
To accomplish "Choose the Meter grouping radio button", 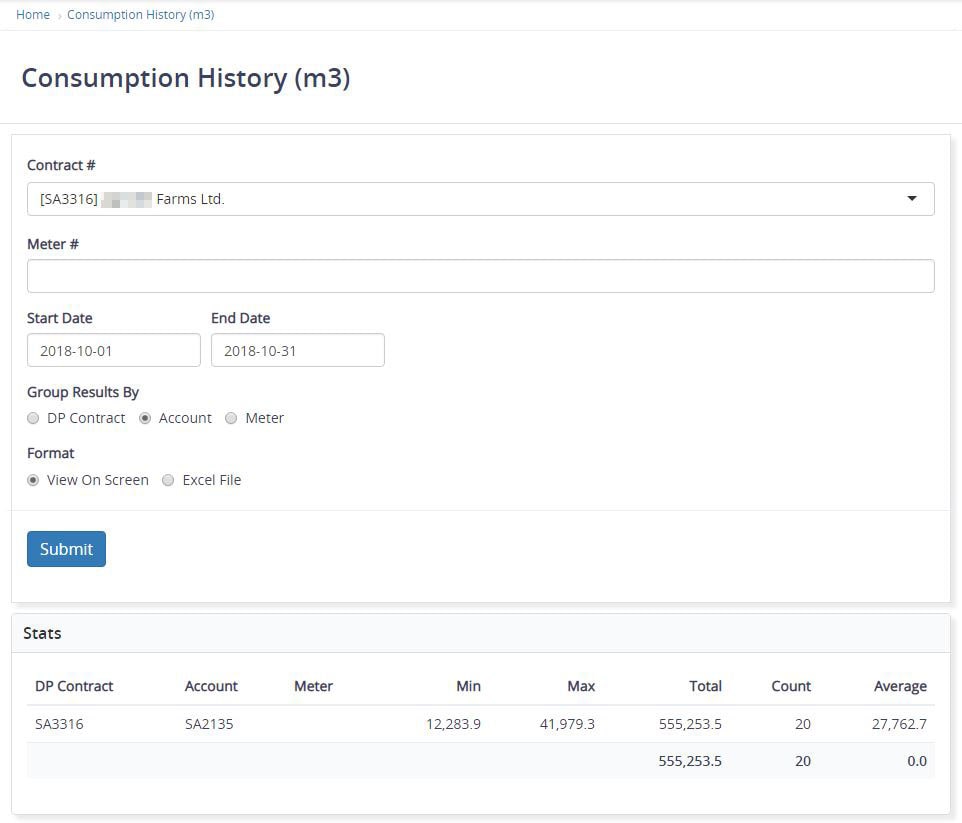I will [x=232, y=418].
